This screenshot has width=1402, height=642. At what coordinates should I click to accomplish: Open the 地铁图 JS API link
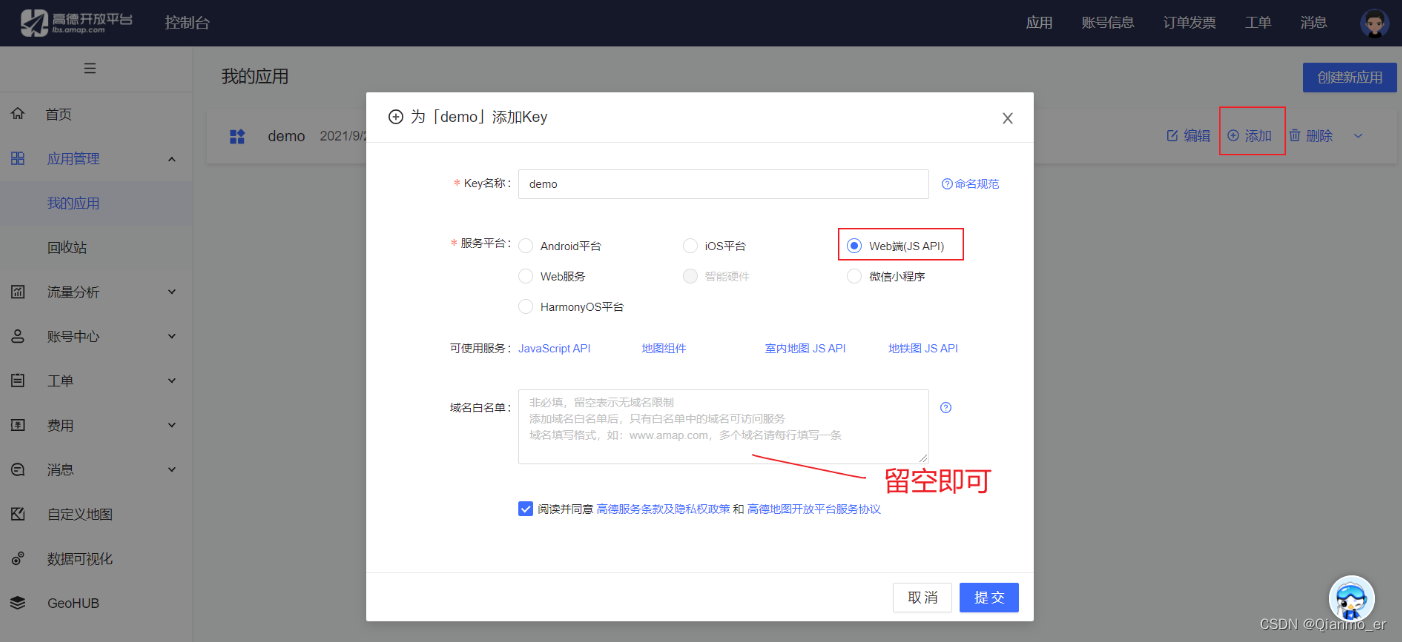coord(923,348)
